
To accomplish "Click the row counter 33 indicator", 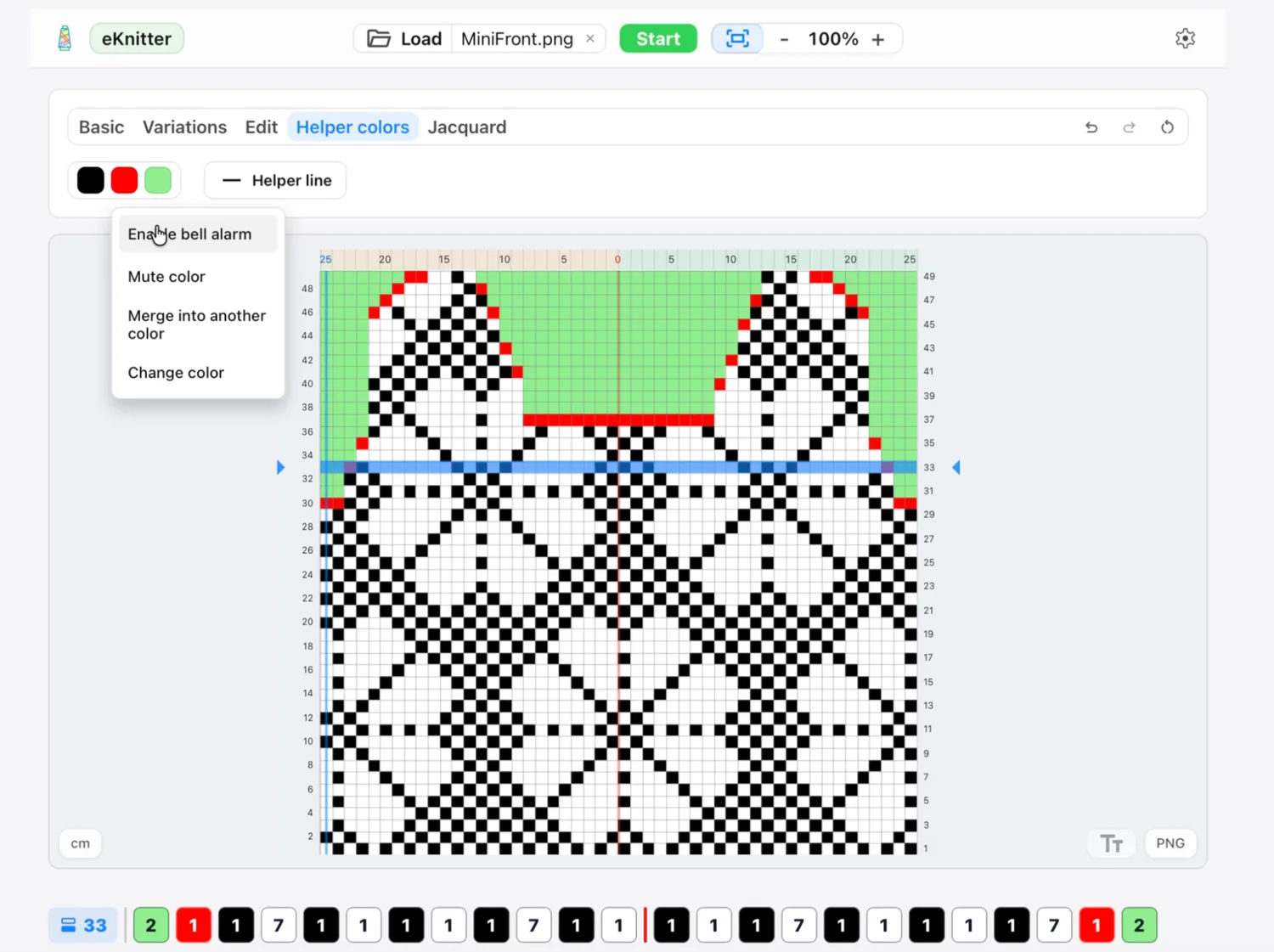I will click(83, 925).
